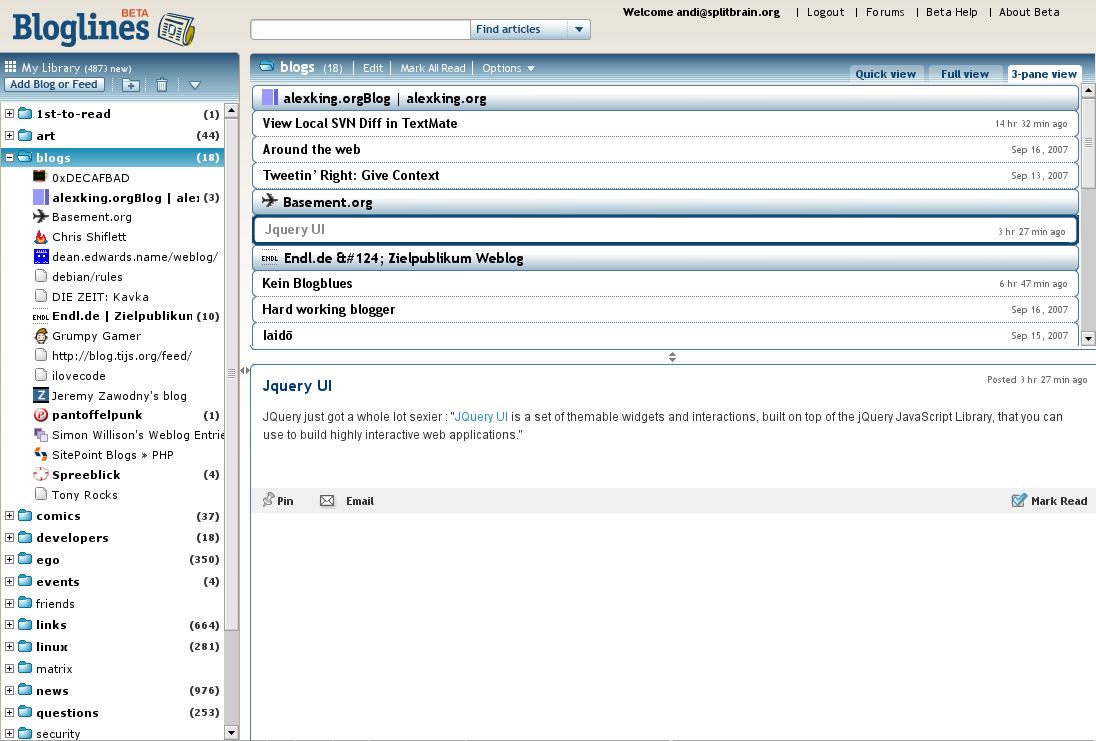1096x741 pixels.
Task: Open Forums from top navigation
Action: pos(885,12)
